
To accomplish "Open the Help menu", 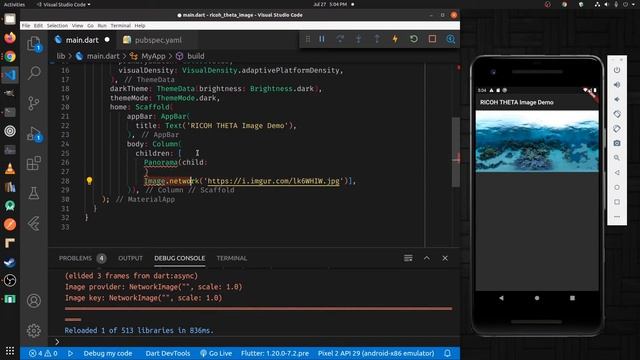I will click(140, 25).
